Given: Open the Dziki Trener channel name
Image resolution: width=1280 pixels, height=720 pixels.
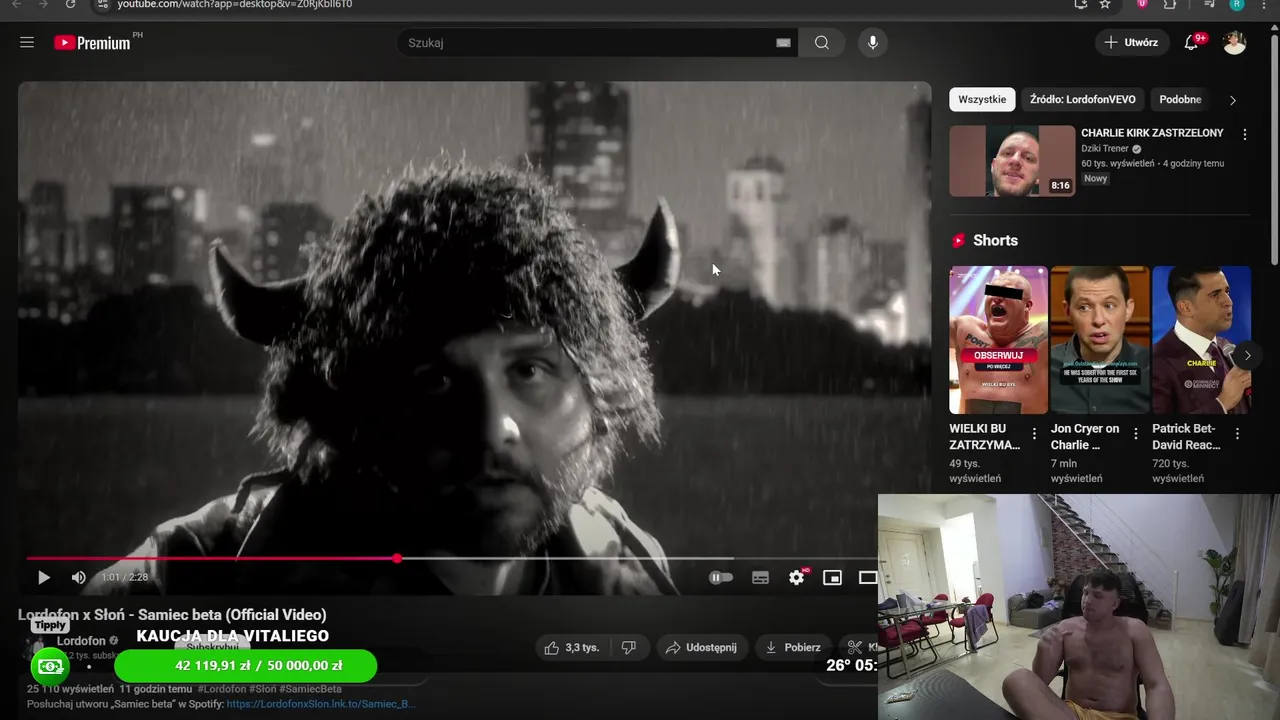Looking at the screenshot, I should coord(1104,148).
